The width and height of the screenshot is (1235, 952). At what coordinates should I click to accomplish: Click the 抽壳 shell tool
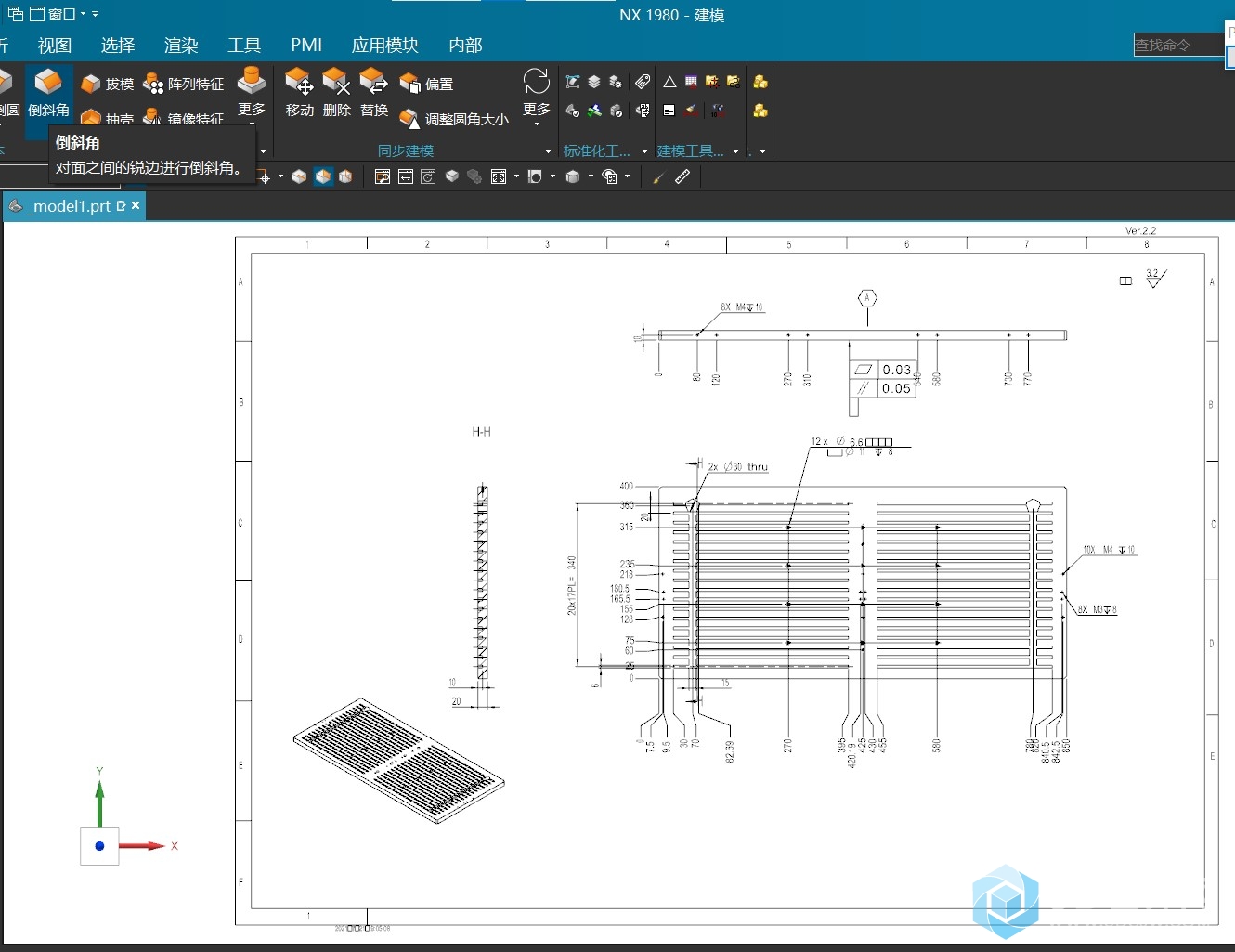(x=107, y=118)
